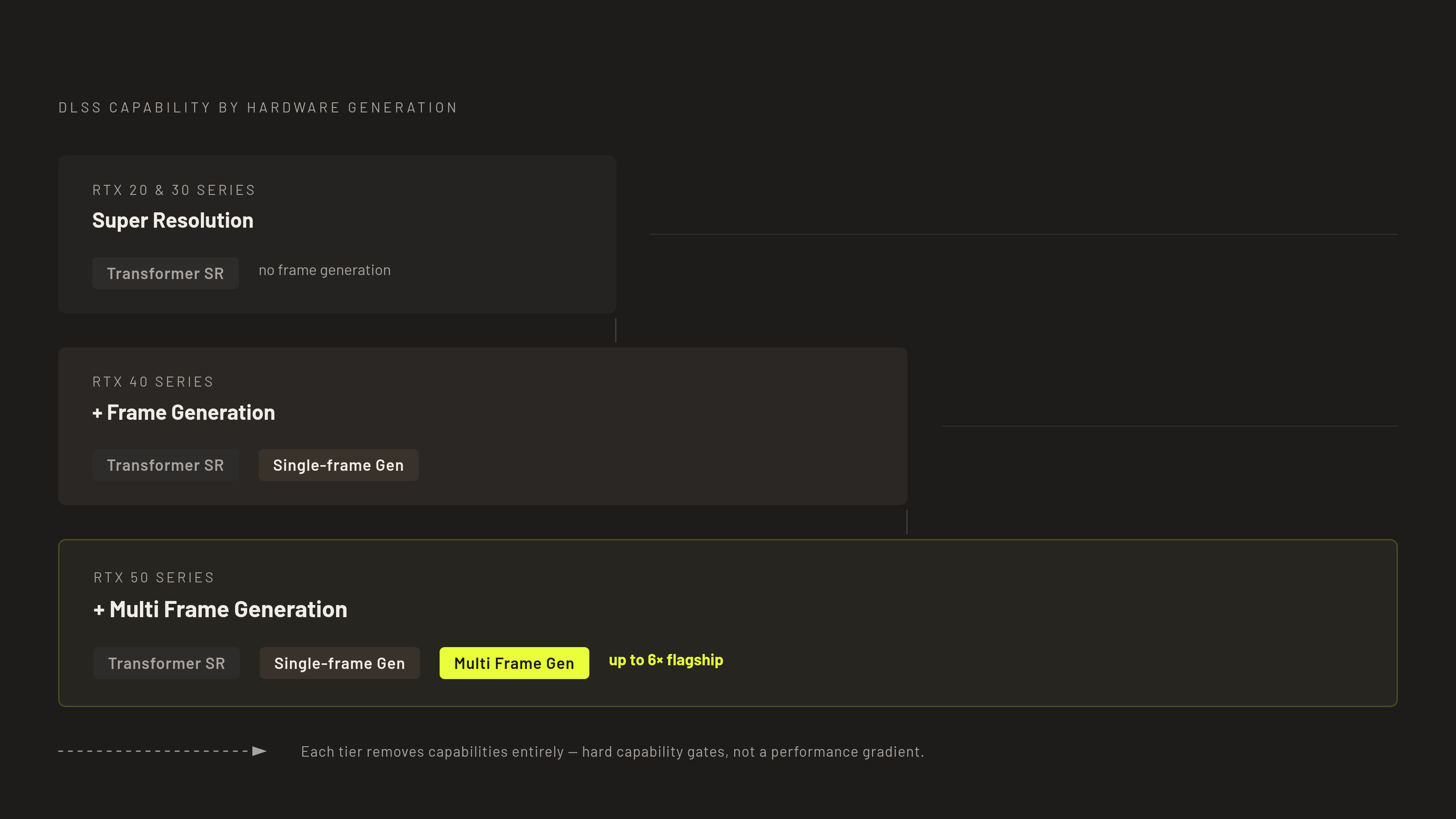Click the 'up to 6× flagship' note
The height and width of the screenshot is (819, 1456).
click(x=666, y=660)
